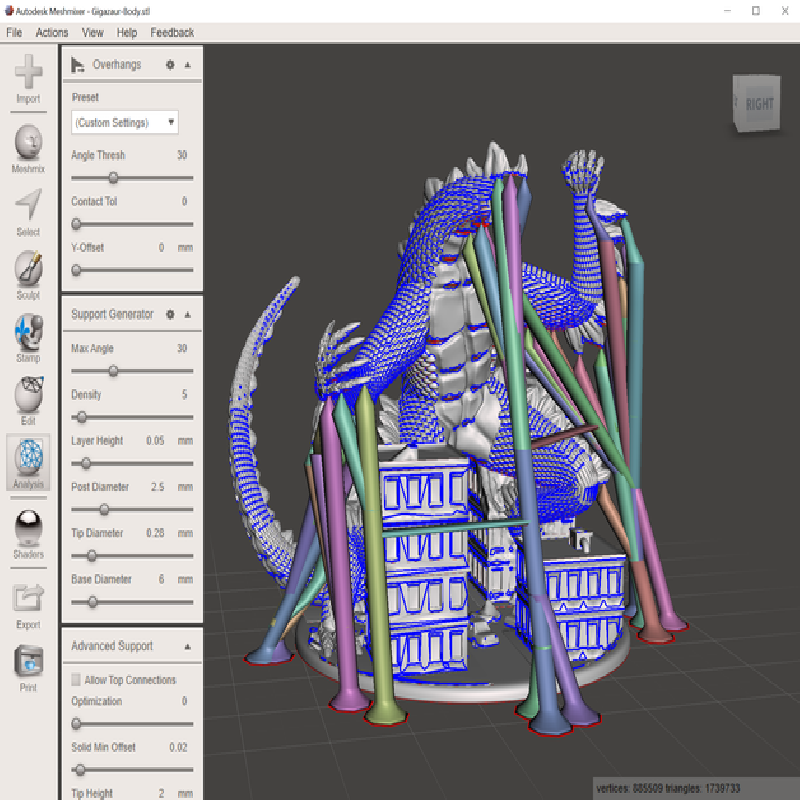Image resolution: width=800 pixels, height=800 pixels.
Task: Click the Solid Min Offset value 0.02
Action: (x=178, y=747)
